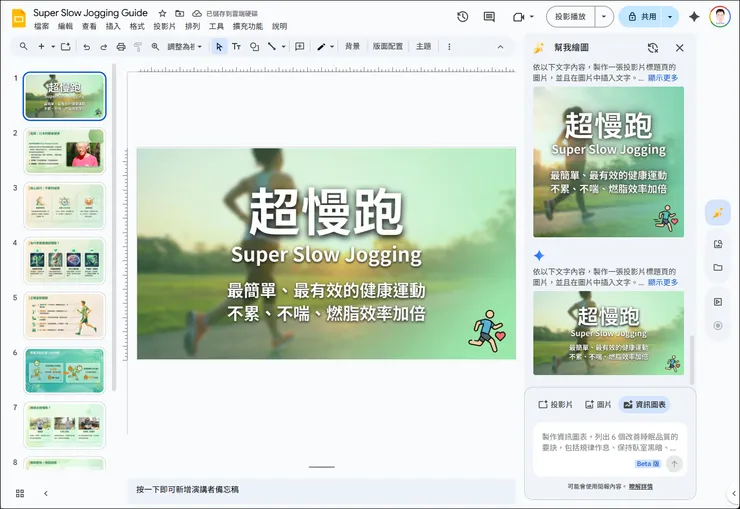The height and width of the screenshot is (509, 740).
Task: Open the 投影播放 dropdown arrow
Action: coord(604,17)
